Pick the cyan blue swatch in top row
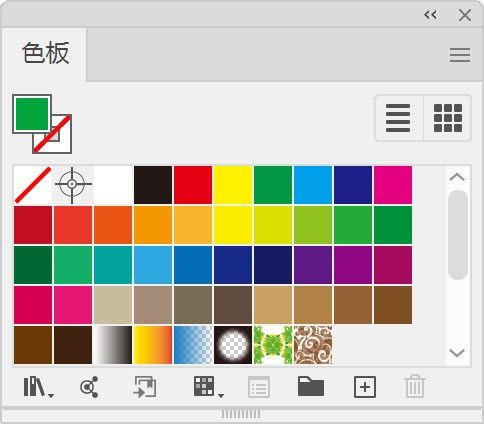Viewport: 484px width, 424px height. coord(313,185)
